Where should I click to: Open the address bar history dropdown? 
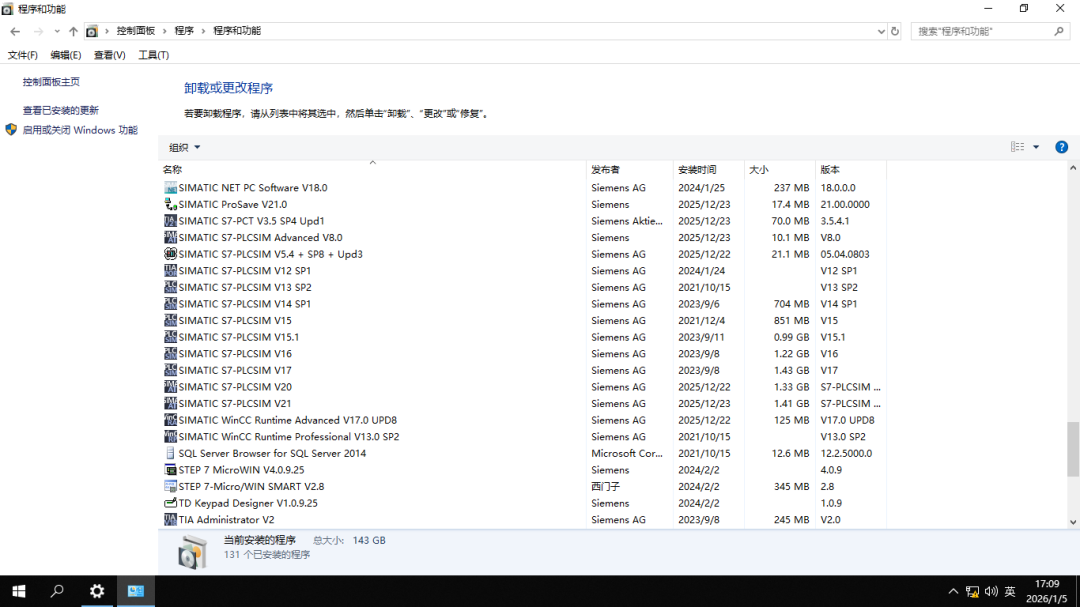880,31
